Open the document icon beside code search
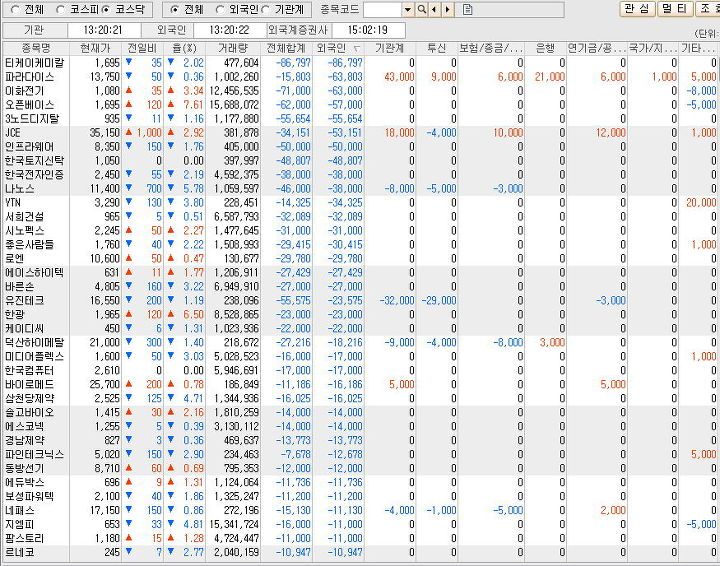The width and height of the screenshot is (720, 566). point(467,9)
